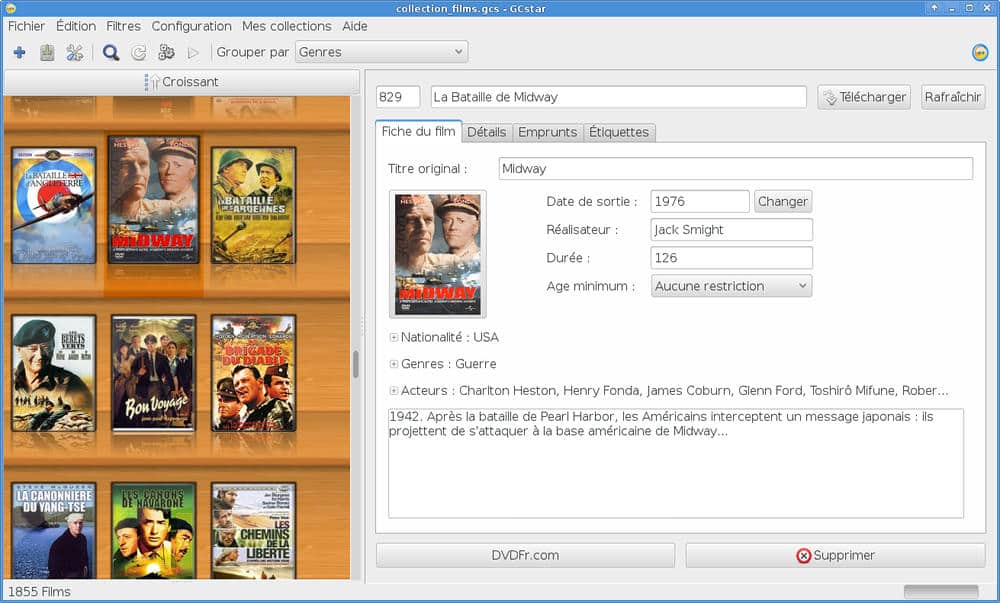The image size is (1000, 603).
Task: Open the Age minimum restriction dropdown
Action: tap(731, 286)
